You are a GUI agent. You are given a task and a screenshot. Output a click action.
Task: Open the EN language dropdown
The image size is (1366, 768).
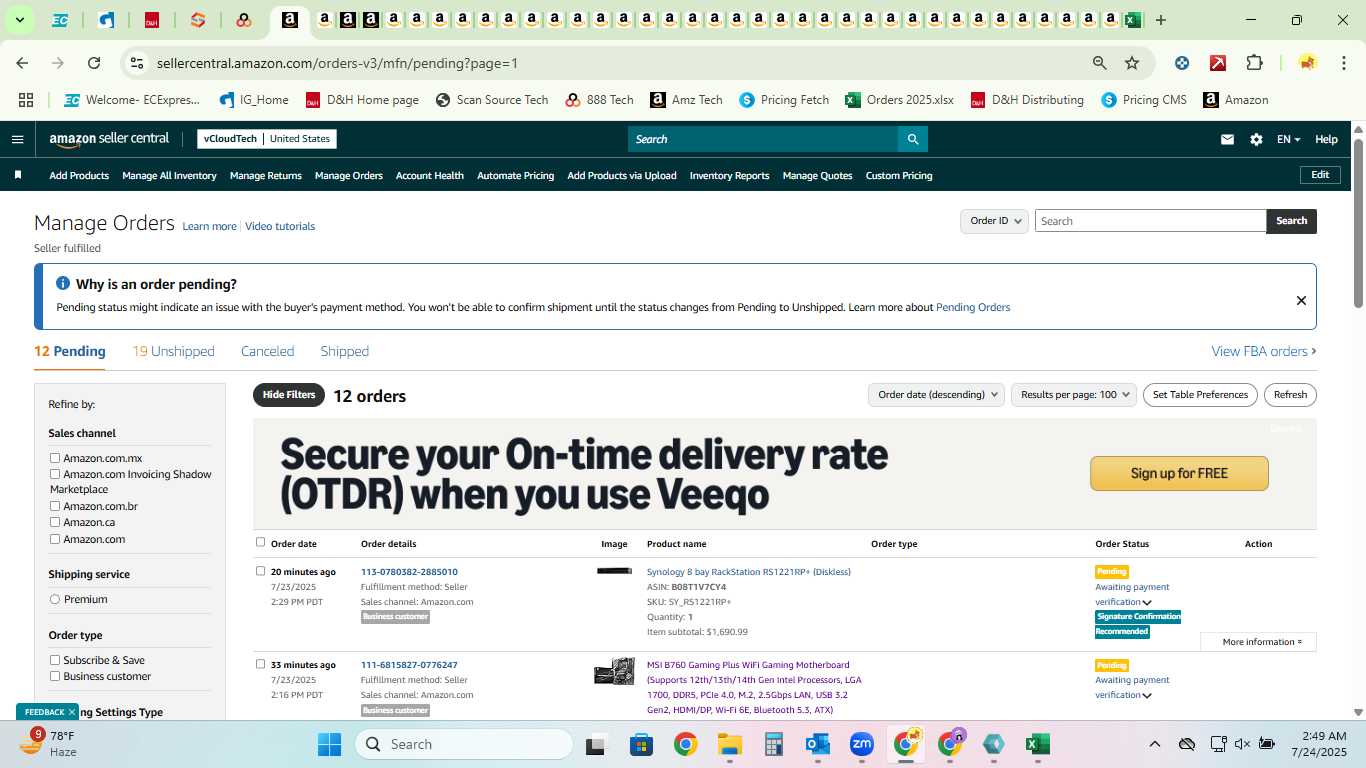pyautogui.click(x=1289, y=140)
